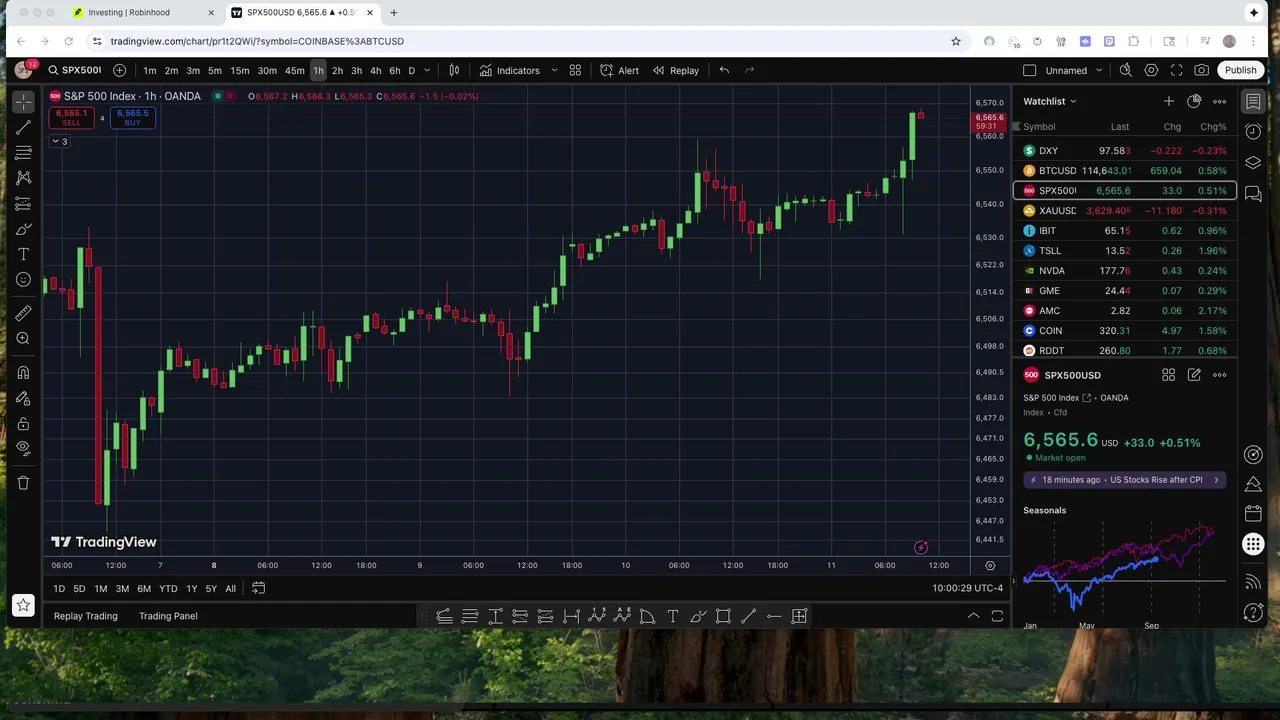This screenshot has width=1280, height=720.
Task: Enter fullscreen mode
Action: pyautogui.click(x=1176, y=70)
